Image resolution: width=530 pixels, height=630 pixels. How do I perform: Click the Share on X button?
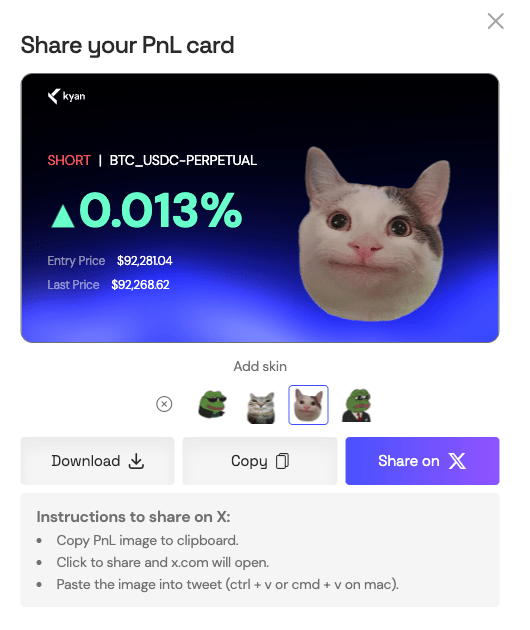click(x=422, y=461)
